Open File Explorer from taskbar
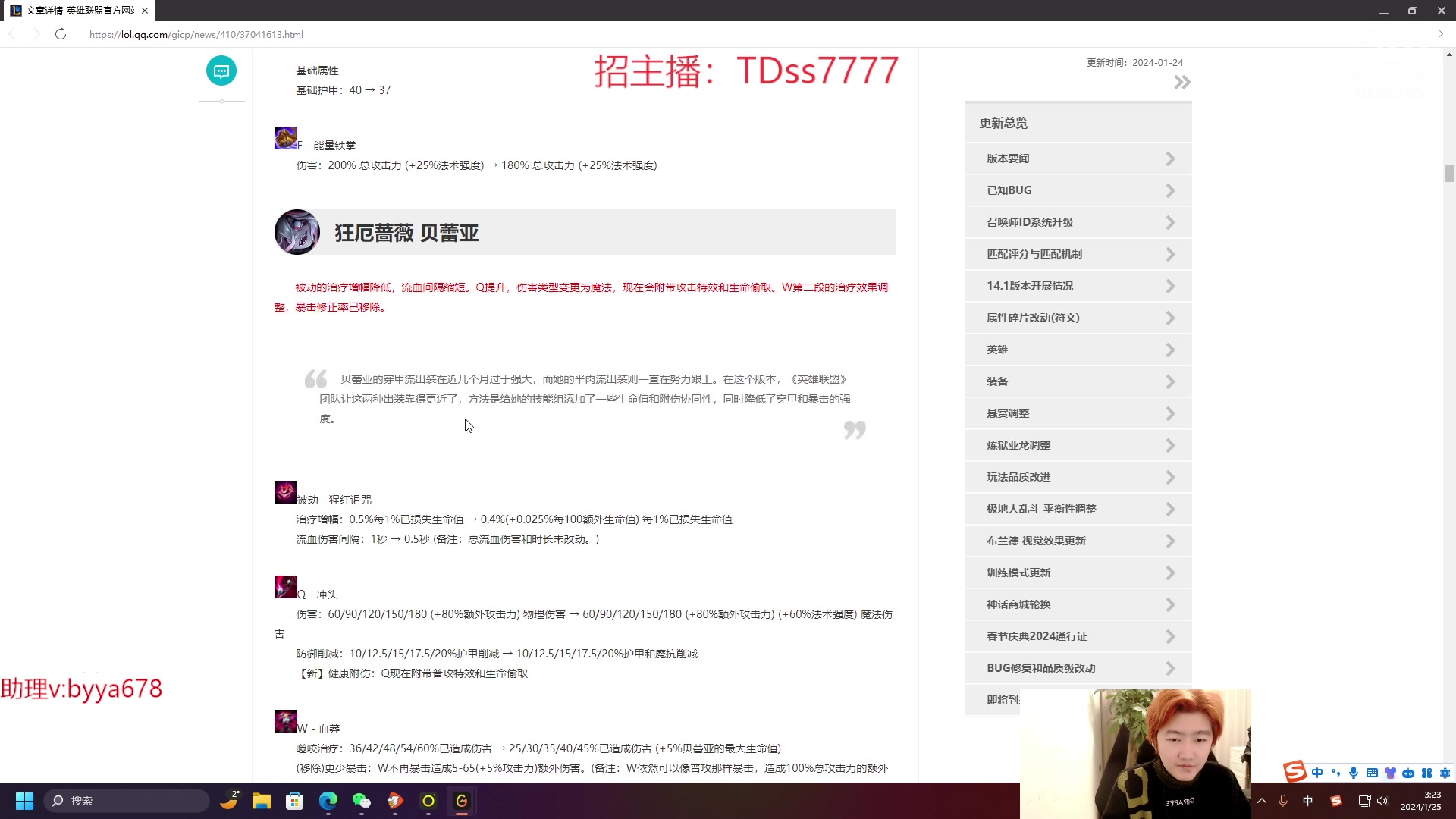The image size is (1456, 819). coord(262,801)
